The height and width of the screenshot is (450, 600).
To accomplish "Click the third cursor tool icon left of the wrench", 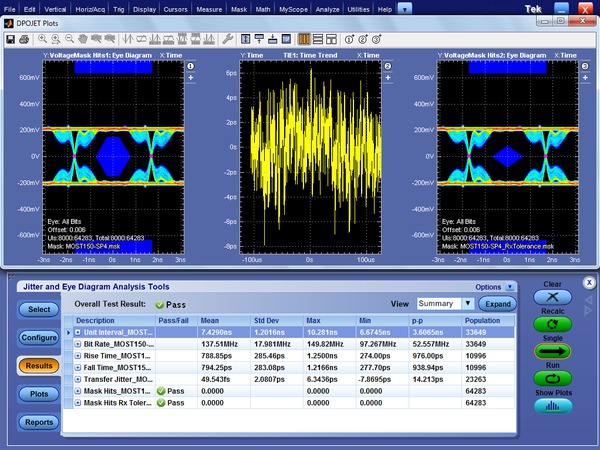I will click(x=155, y=39).
